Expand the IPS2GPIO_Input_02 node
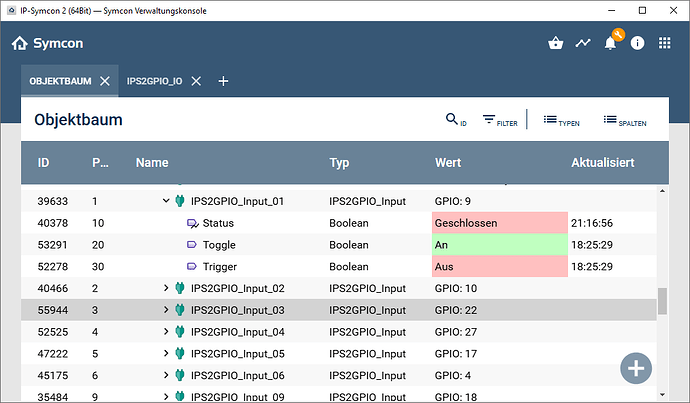 (166, 288)
